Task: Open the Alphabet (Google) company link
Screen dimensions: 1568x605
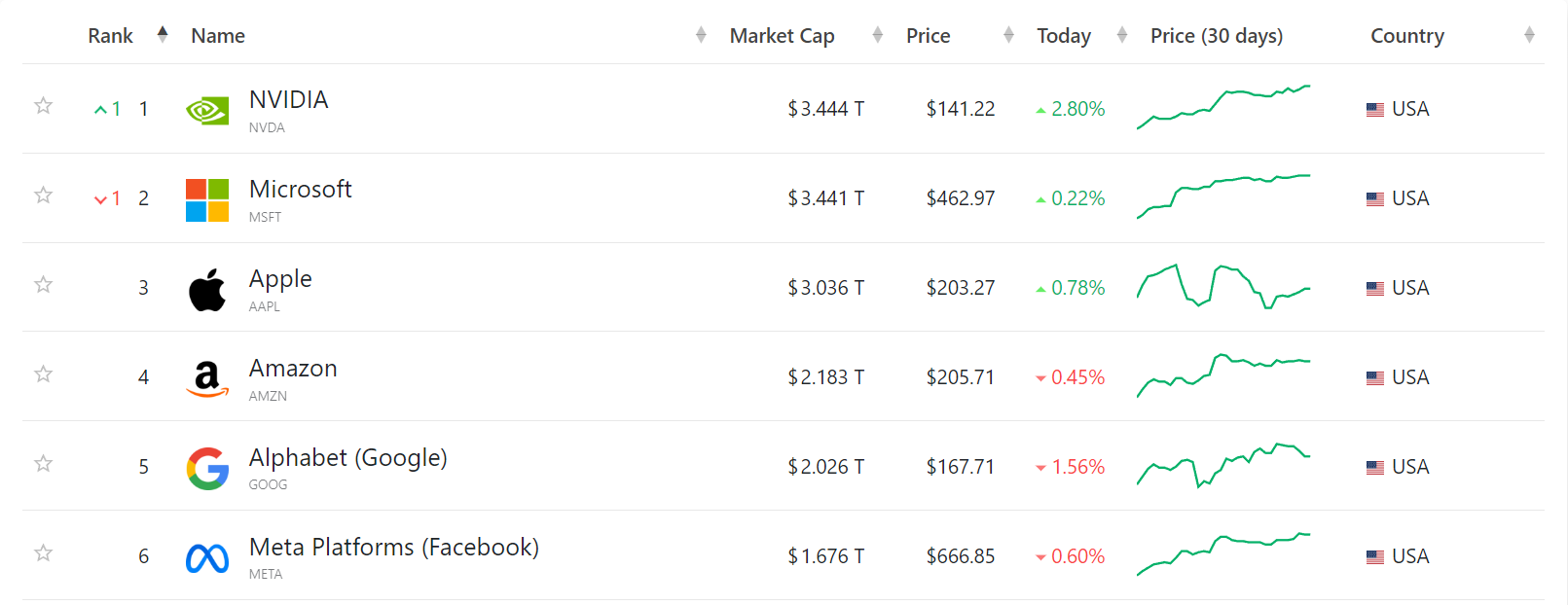Action: [x=348, y=458]
